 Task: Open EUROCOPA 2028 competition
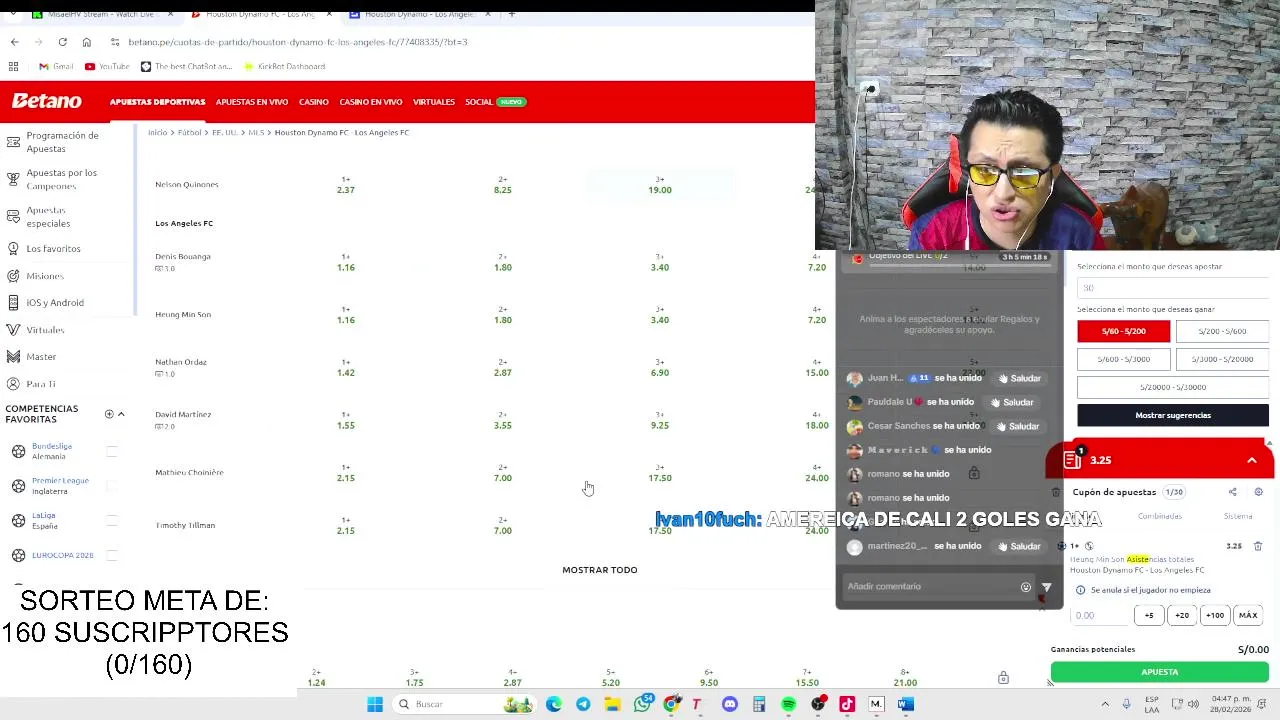62,555
